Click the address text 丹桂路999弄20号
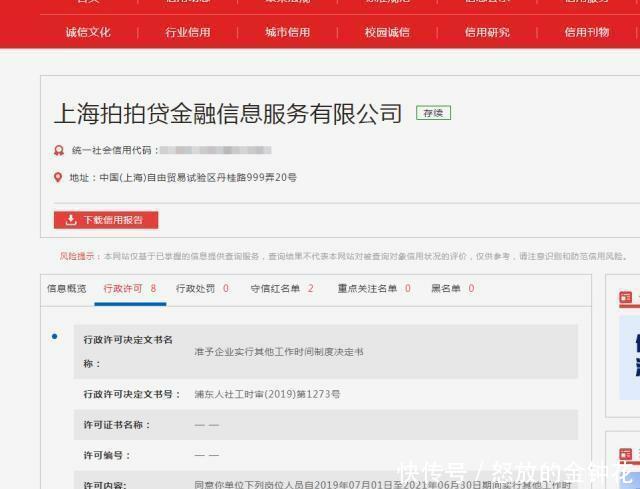Image resolution: width=640 pixels, height=489 pixels. click(257, 178)
